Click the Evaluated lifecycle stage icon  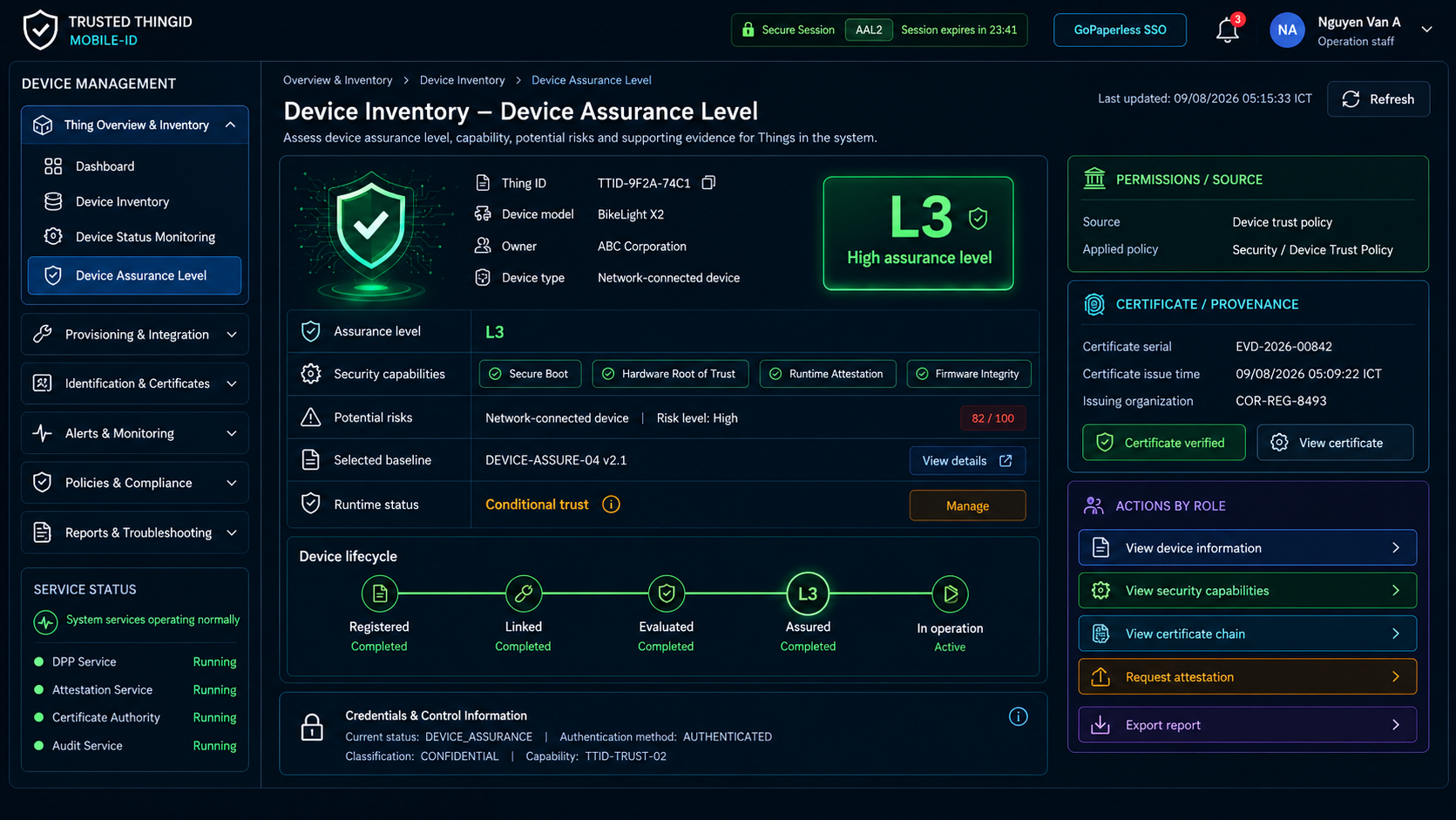667,593
